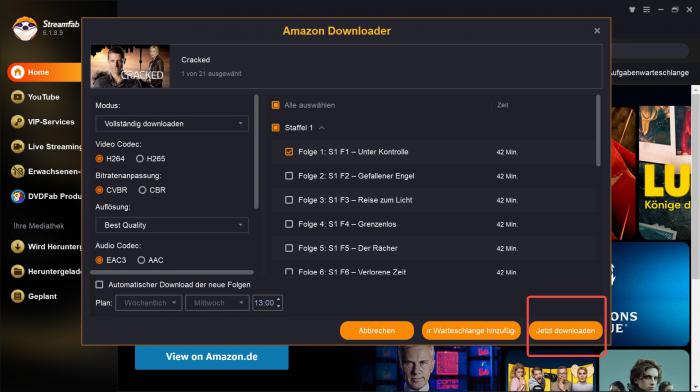
Task: Click the Cracked series thumbnail
Action: point(130,66)
